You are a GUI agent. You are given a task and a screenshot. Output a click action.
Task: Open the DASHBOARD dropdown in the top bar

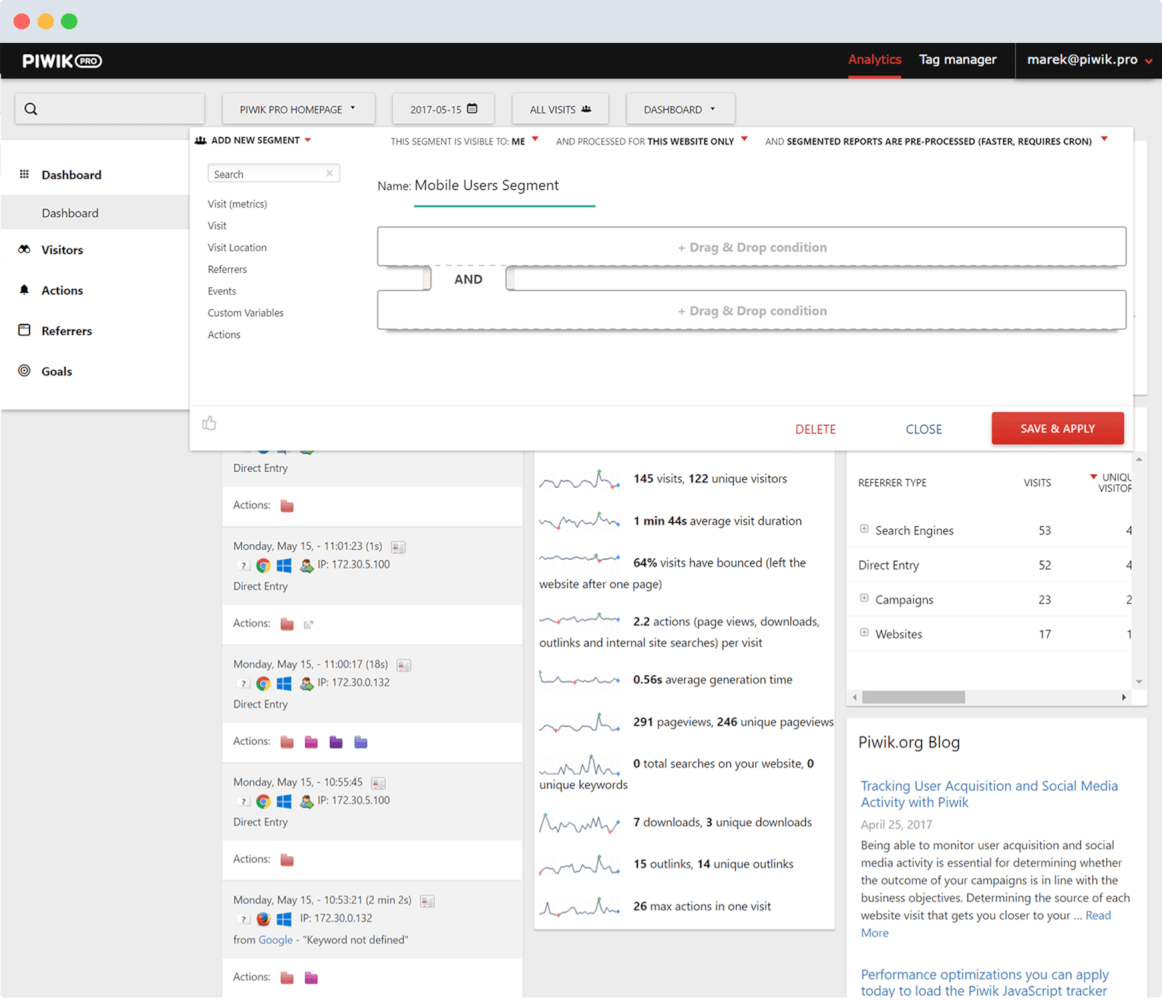(x=680, y=109)
